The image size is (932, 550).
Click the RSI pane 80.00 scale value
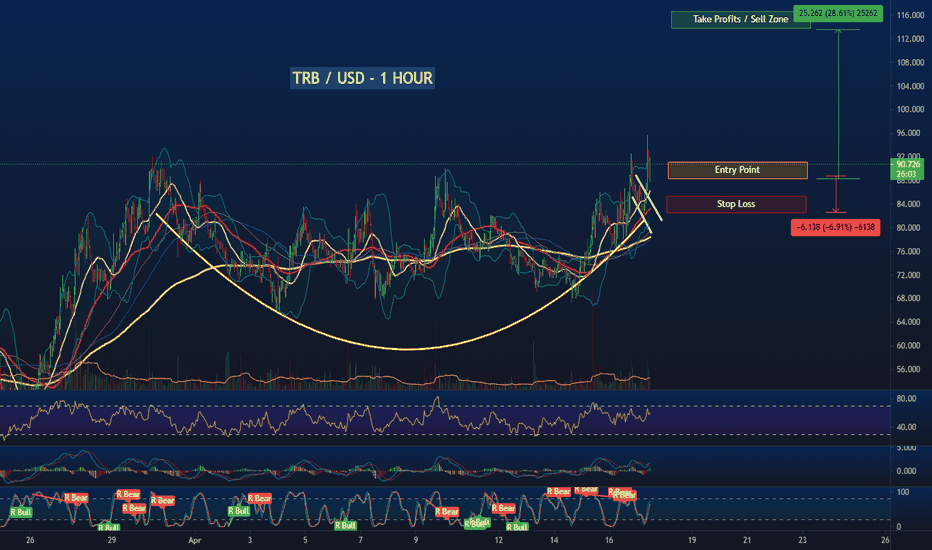pos(906,399)
